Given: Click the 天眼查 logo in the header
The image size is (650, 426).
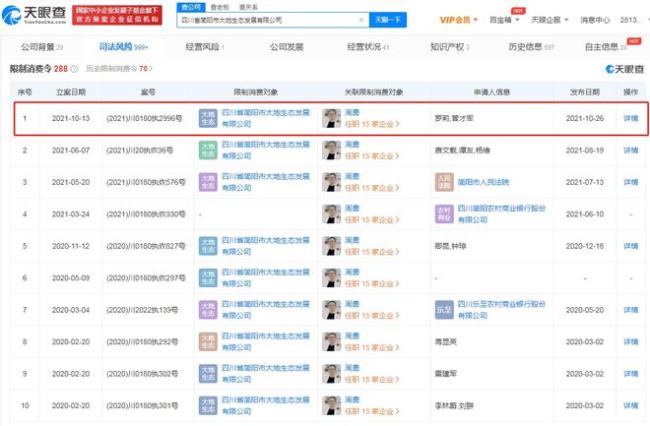Looking at the screenshot, I should pos(34,15).
